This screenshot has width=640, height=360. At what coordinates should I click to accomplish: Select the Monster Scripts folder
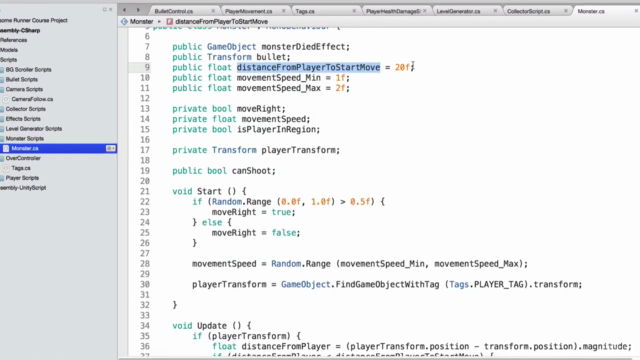[24, 139]
